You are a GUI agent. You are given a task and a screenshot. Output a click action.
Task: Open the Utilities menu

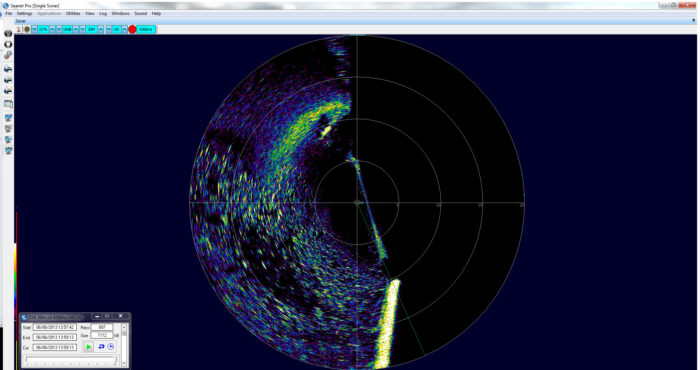click(73, 13)
